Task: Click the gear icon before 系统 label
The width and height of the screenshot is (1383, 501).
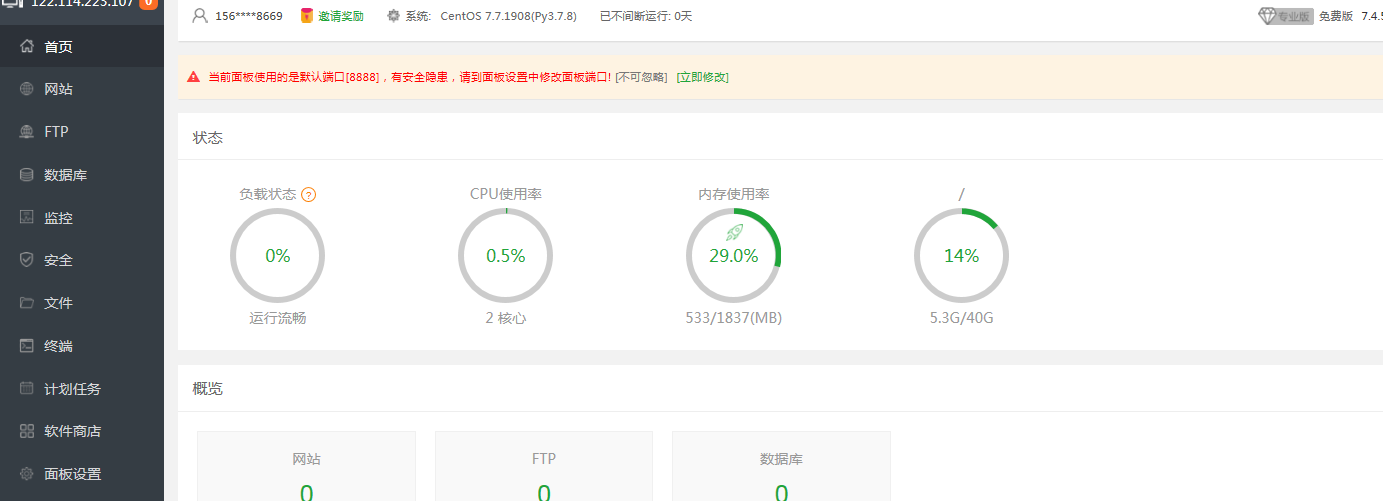Action: tap(393, 15)
